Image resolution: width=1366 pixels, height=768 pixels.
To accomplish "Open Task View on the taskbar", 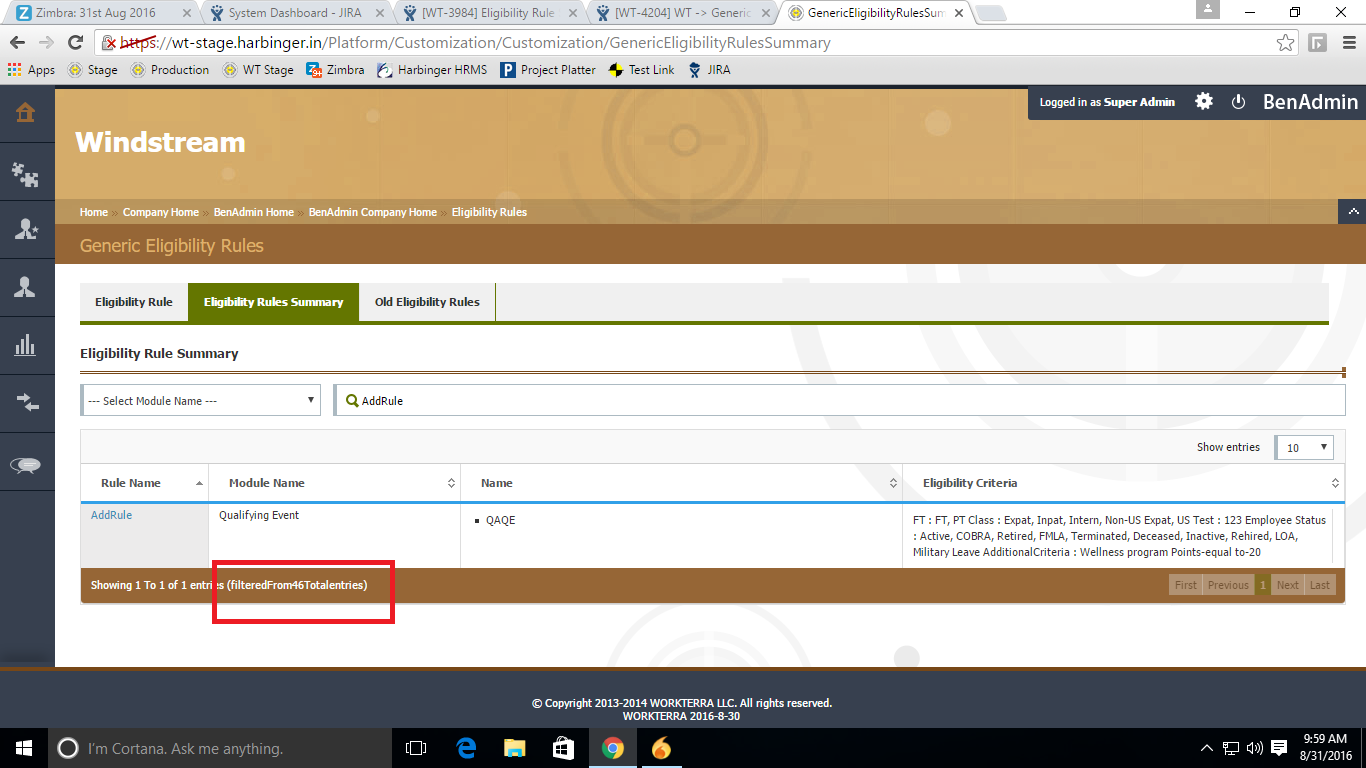I will click(x=416, y=748).
